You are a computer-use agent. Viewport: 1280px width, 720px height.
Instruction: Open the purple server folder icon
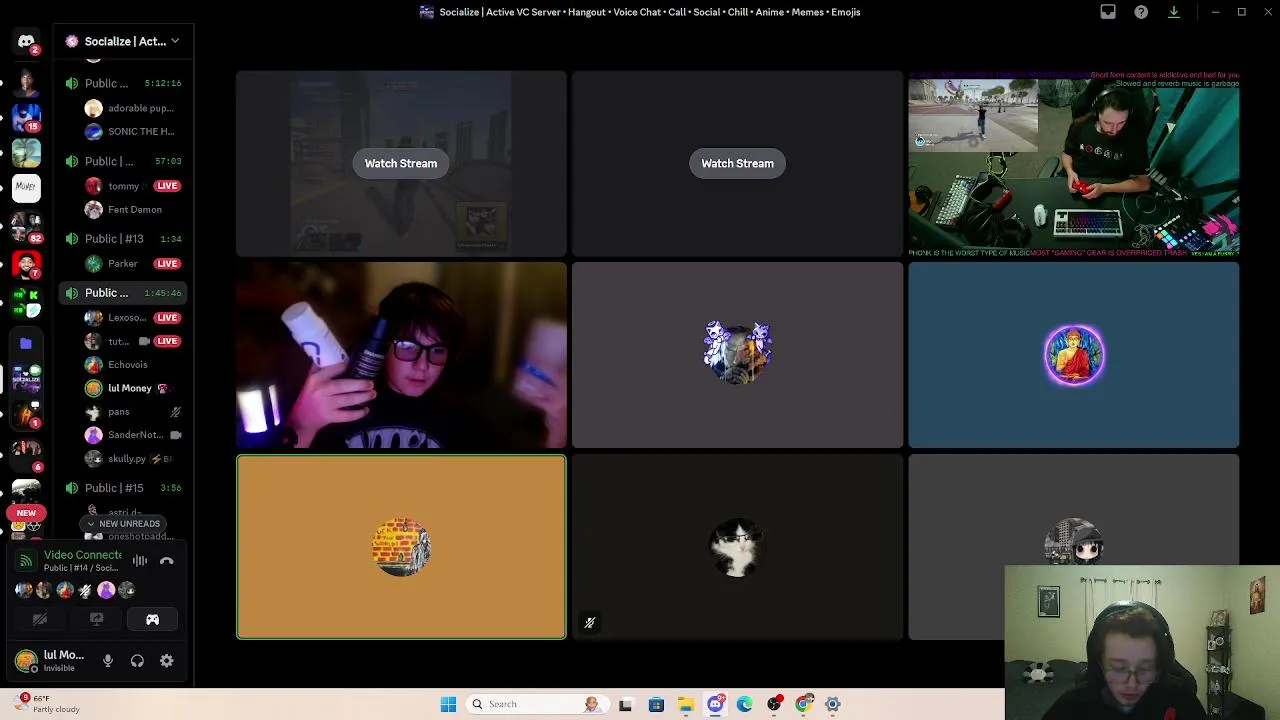(x=26, y=343)
